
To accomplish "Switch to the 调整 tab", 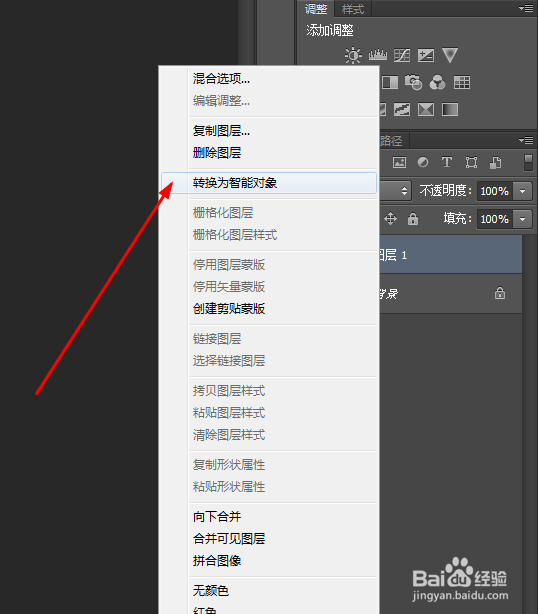I will [x=316, y=9].
